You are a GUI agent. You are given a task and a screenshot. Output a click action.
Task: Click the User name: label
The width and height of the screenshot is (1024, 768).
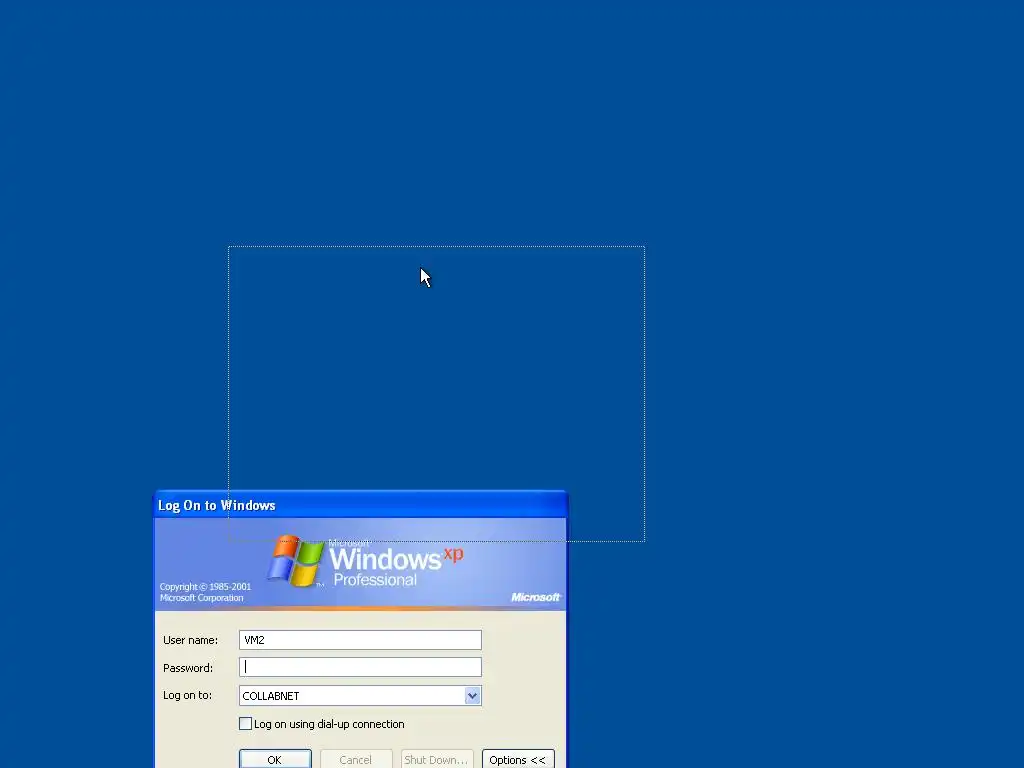(191, 640)
